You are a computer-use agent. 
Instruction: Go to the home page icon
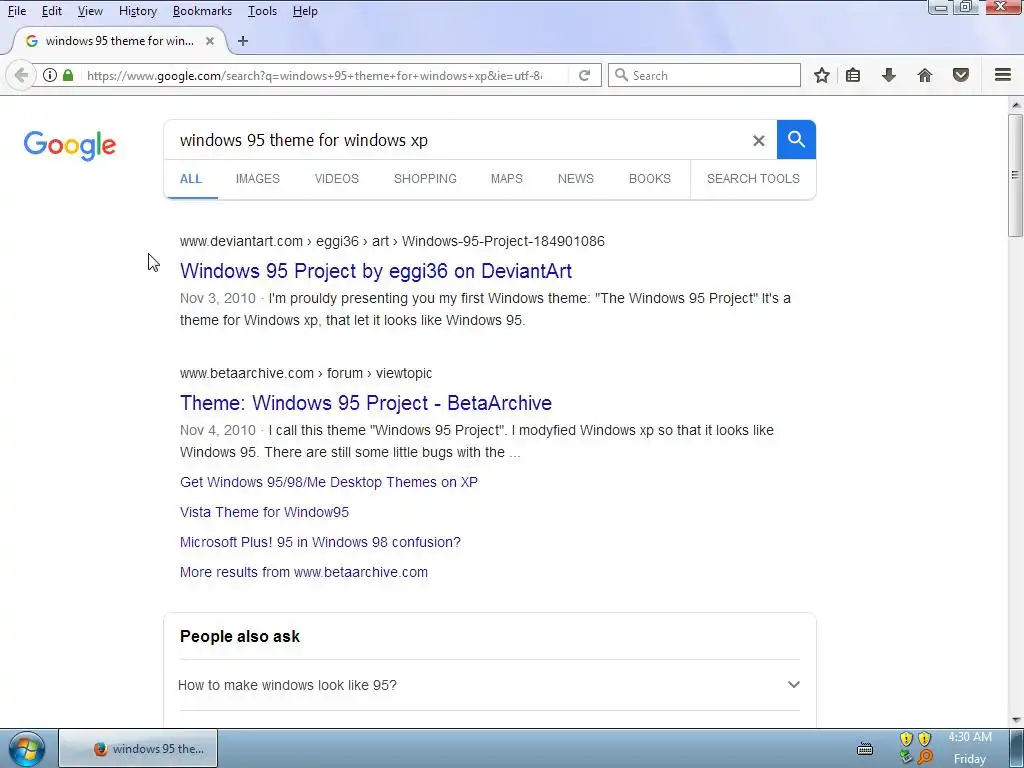pyautogui.click(x=925, y=75)
